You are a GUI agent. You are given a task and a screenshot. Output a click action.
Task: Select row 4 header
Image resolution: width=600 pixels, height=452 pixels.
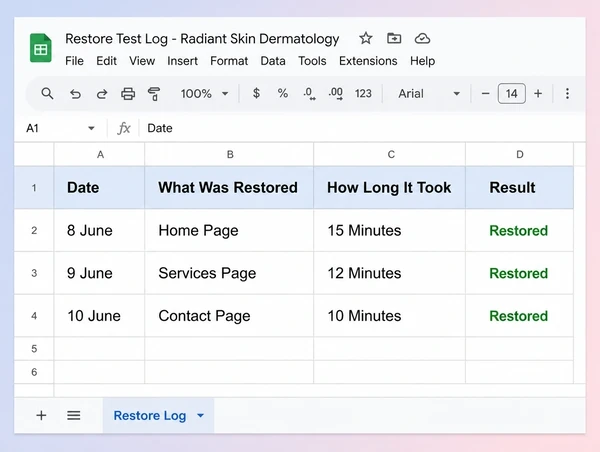[x=34, y=316]
